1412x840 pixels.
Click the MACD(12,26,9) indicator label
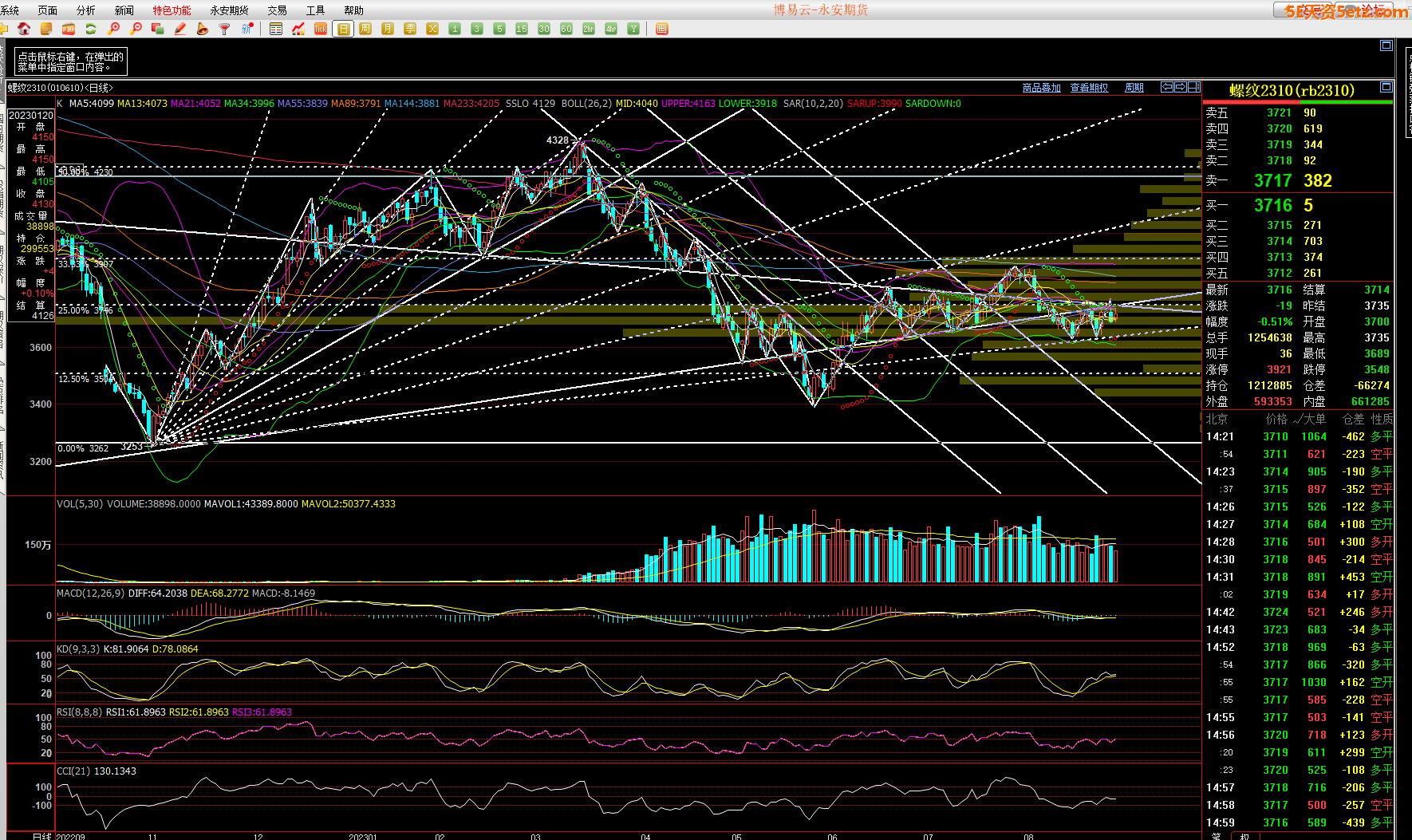click(x=90, y=594)
